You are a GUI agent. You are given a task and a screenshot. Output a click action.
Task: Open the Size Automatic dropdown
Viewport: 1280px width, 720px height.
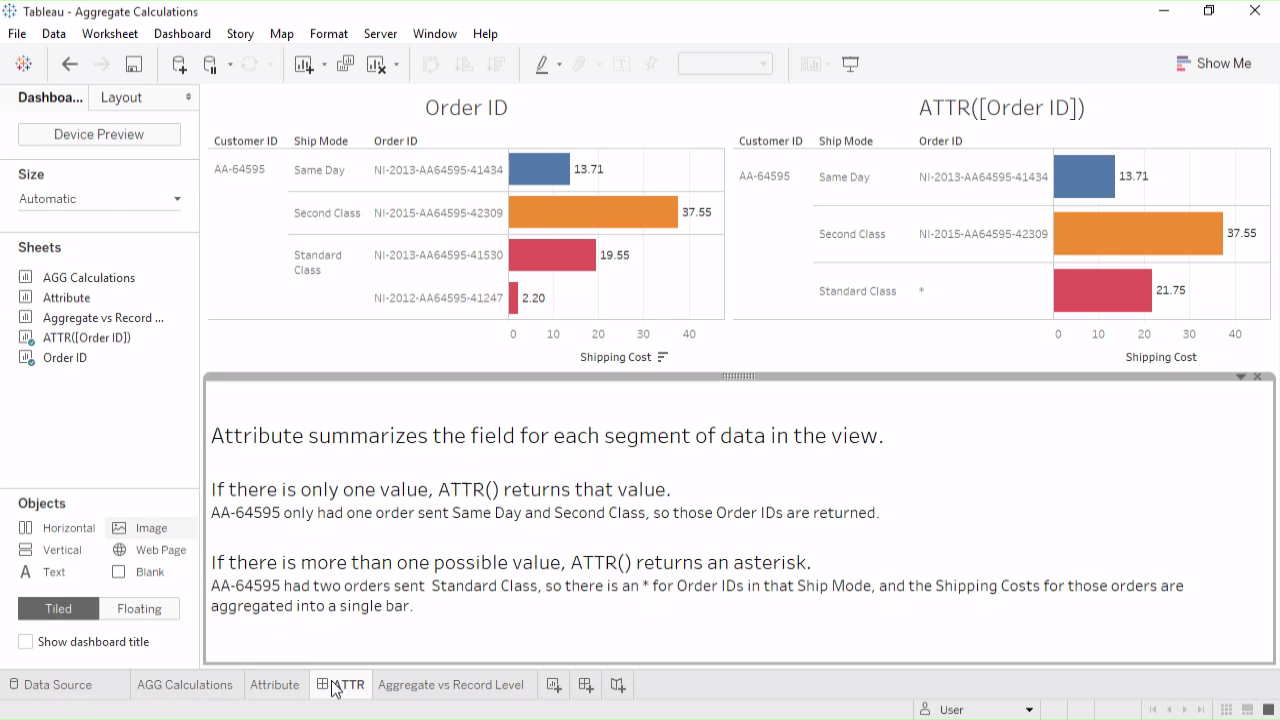coord(100,199)
